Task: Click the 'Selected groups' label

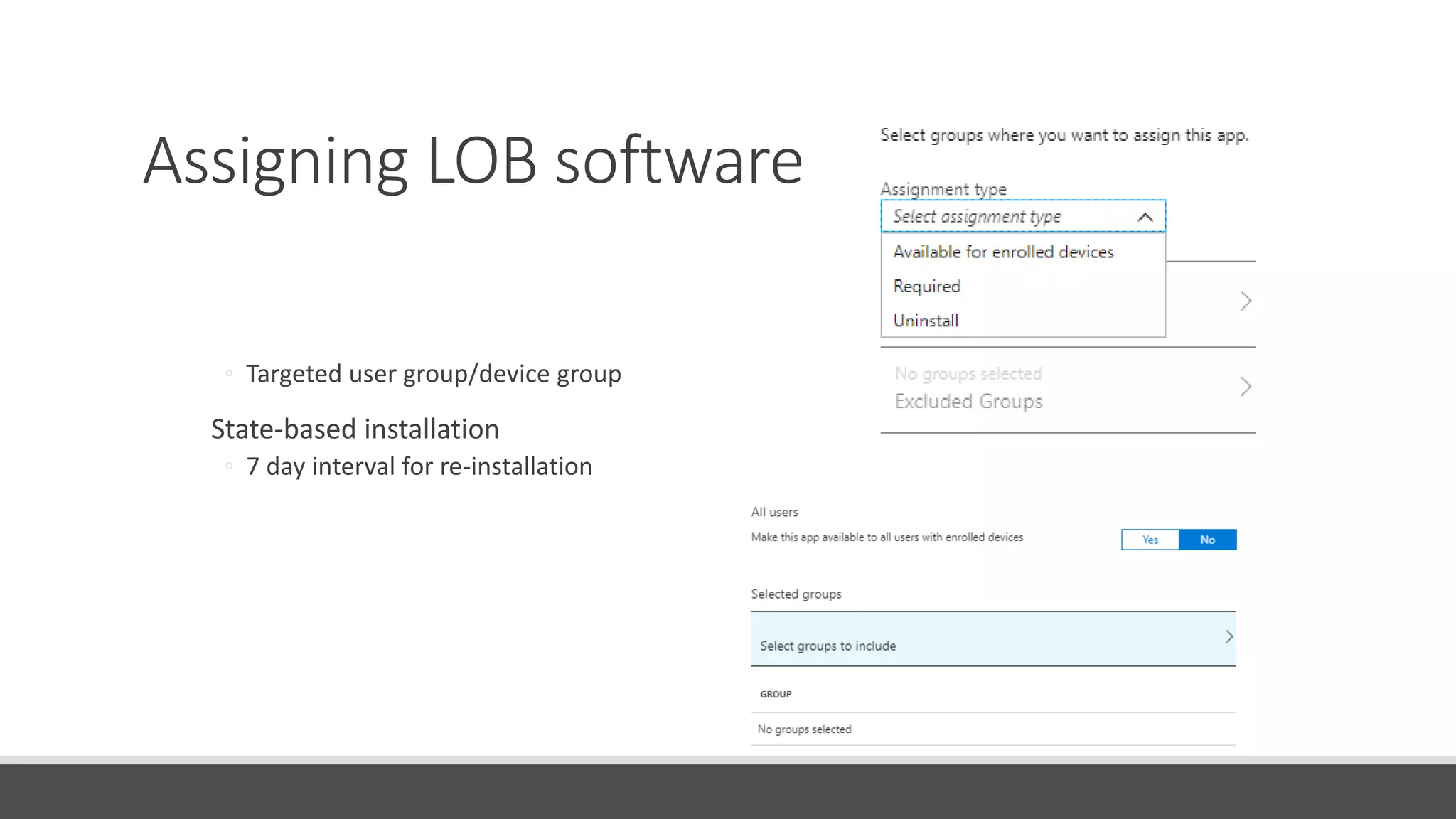Action: click(796, 594)
